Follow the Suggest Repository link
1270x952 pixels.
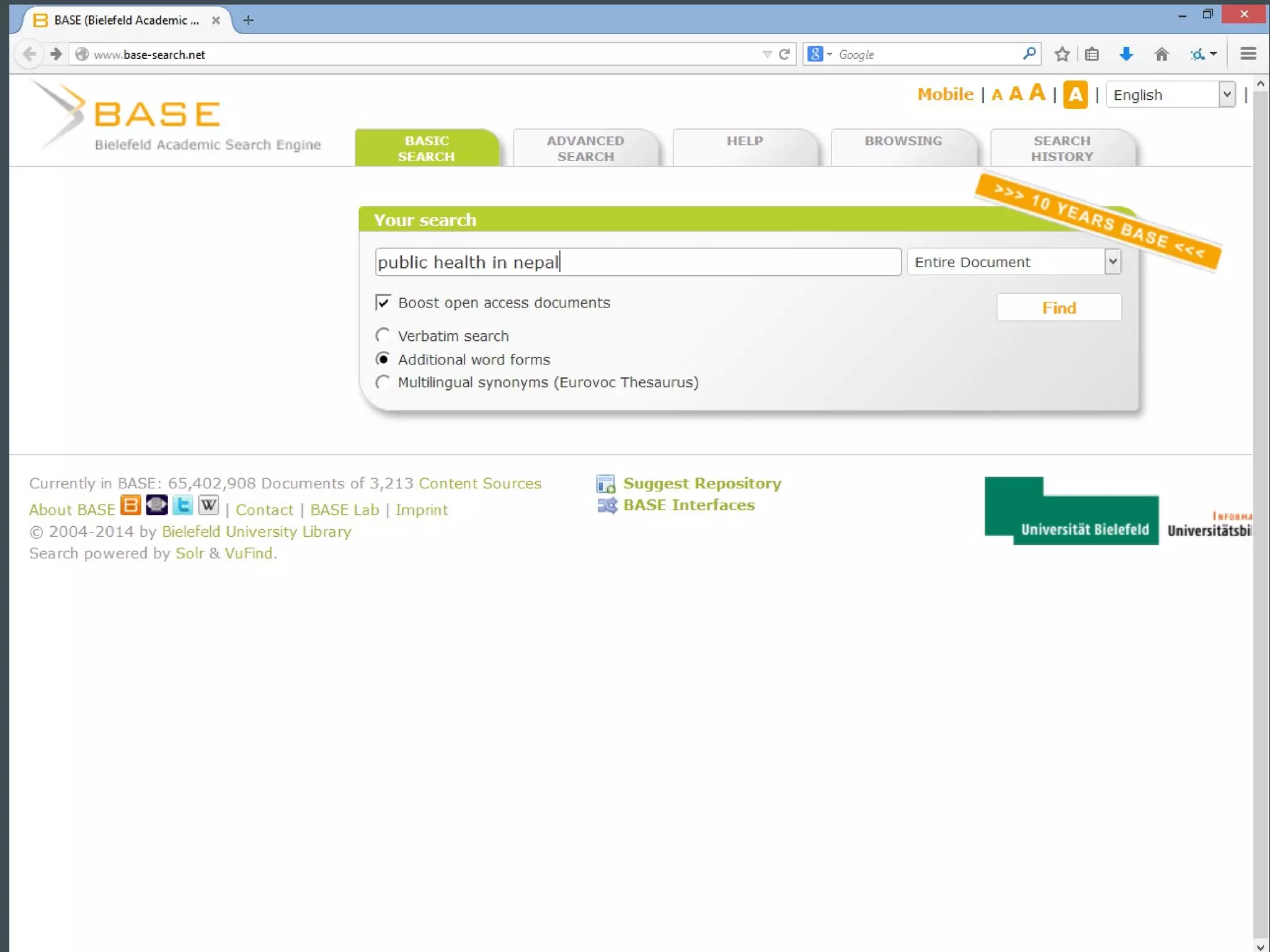coord(702,483)
